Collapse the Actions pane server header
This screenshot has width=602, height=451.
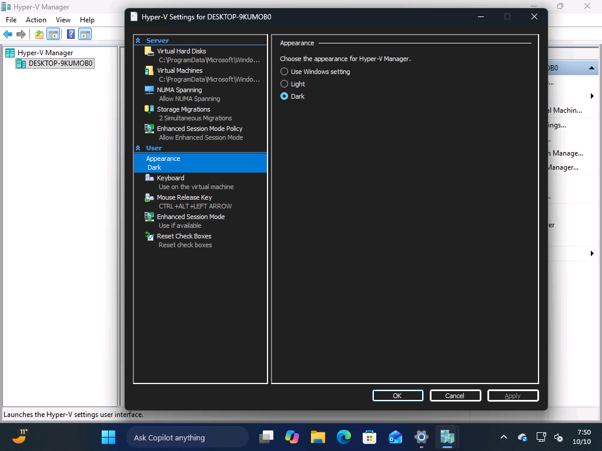(x=592, y=68)
